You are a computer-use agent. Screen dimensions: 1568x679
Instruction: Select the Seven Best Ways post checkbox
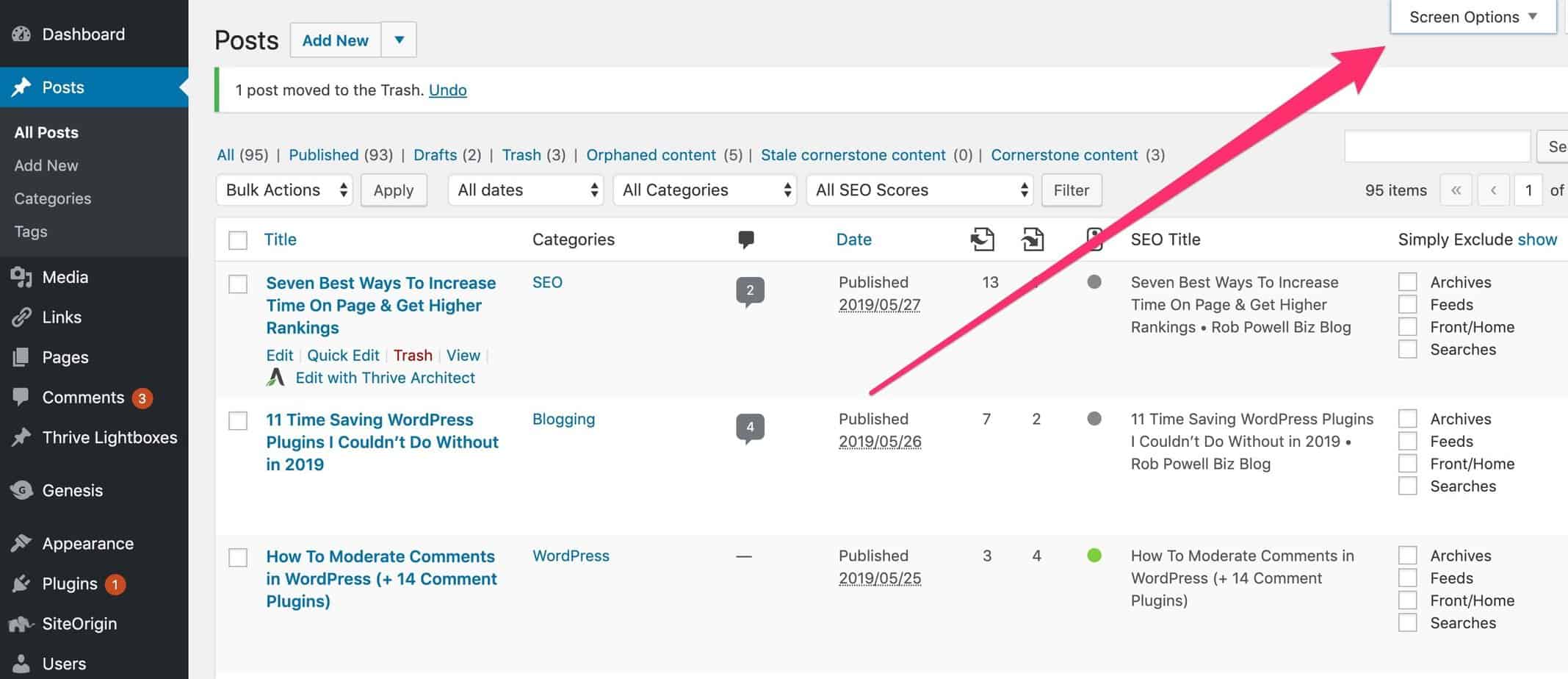pos(238,284)
